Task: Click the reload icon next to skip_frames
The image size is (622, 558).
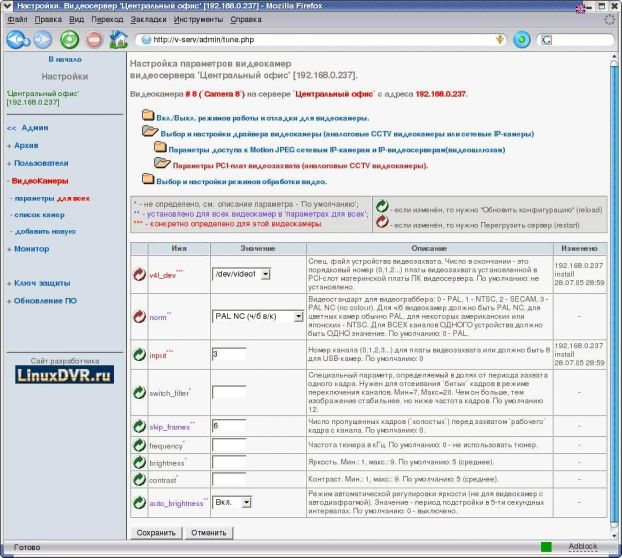Action: coord(139,426)
